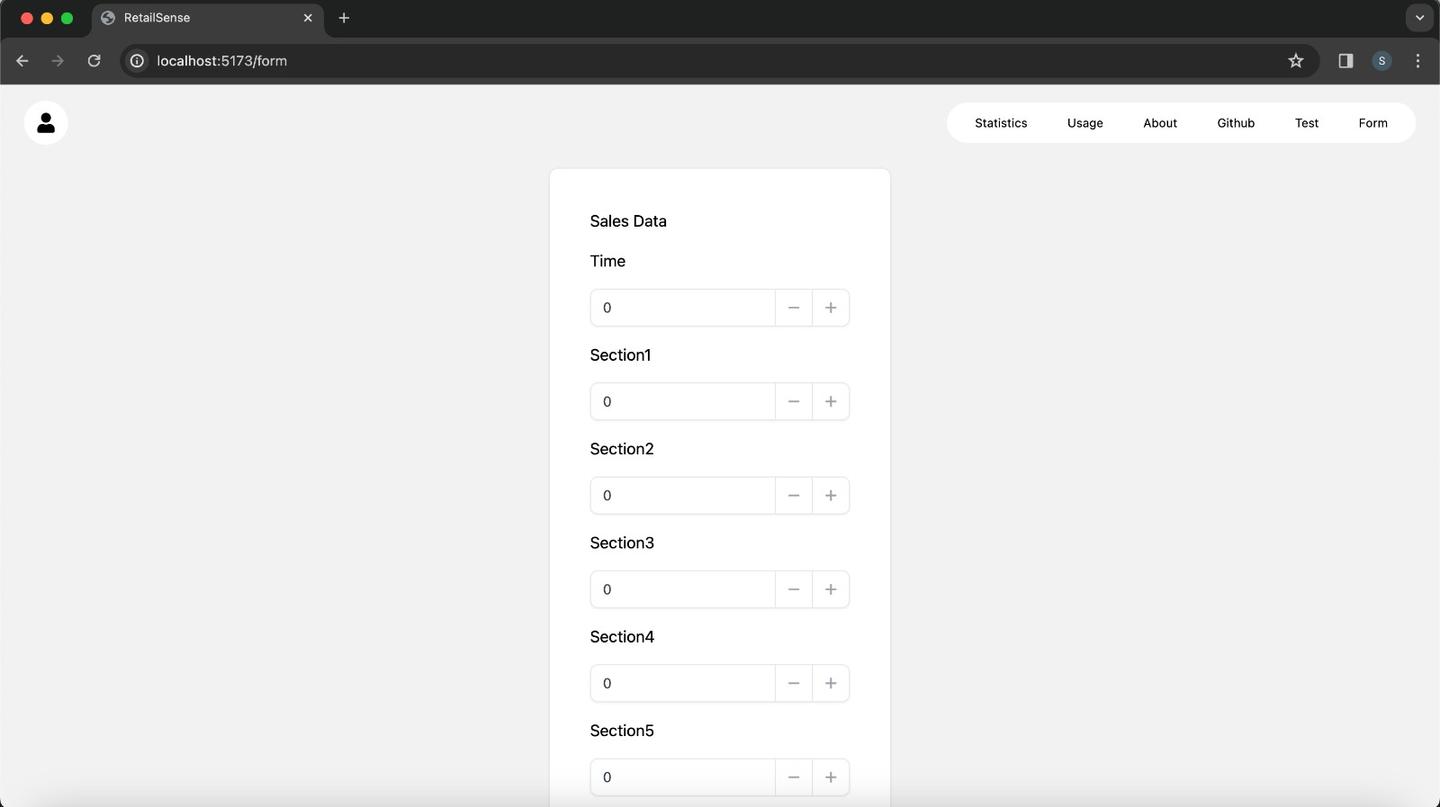
Task: Open the Form nav item
Action: tap(1373, 123)
